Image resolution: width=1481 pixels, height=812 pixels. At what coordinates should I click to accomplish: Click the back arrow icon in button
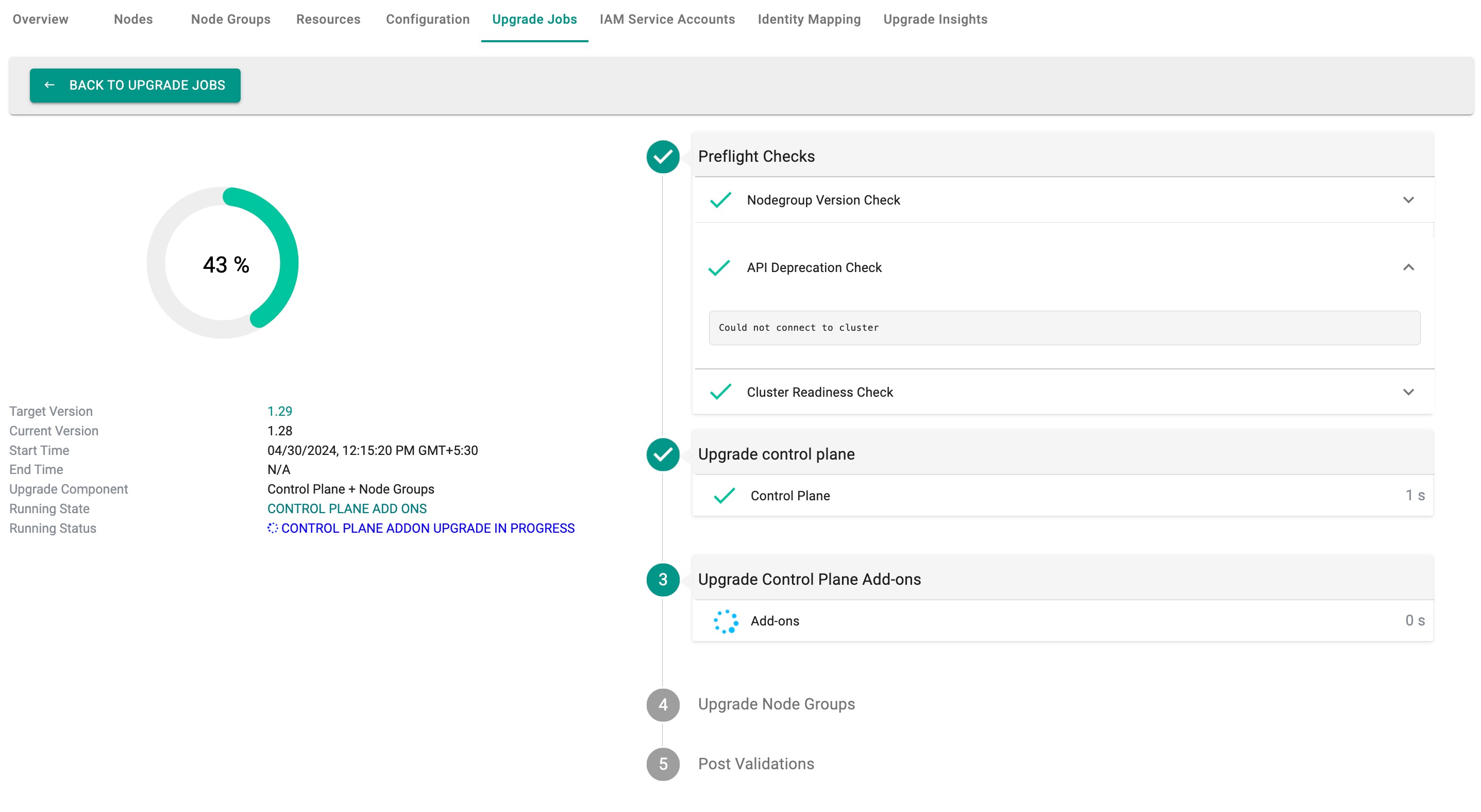click(49, 85)
